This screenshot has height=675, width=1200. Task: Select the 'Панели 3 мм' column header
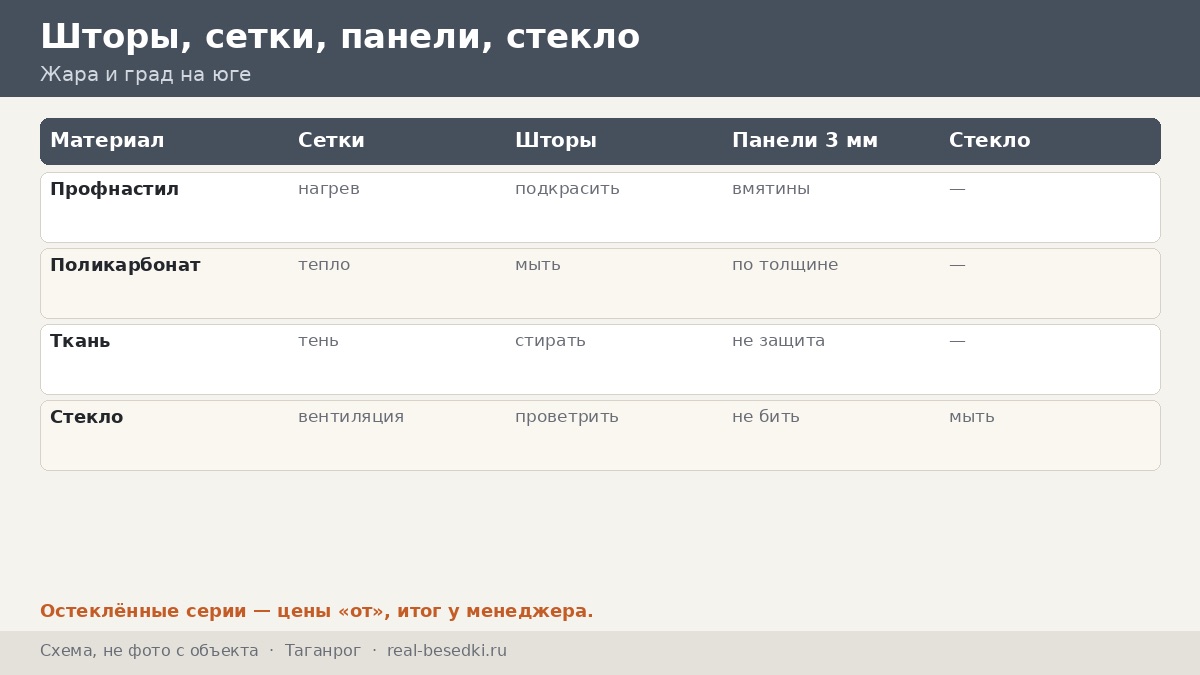click(805, 141)
